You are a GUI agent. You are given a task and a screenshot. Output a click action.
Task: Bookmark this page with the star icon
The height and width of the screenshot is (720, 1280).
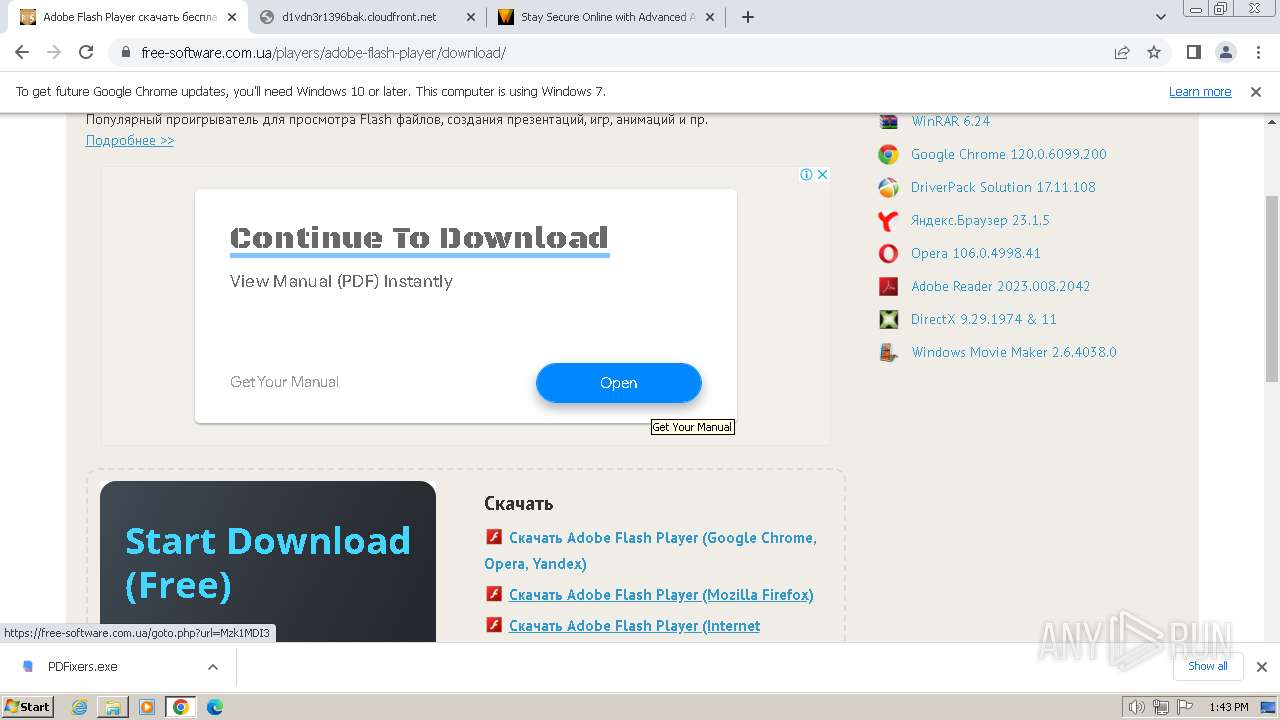[1154, 53]
